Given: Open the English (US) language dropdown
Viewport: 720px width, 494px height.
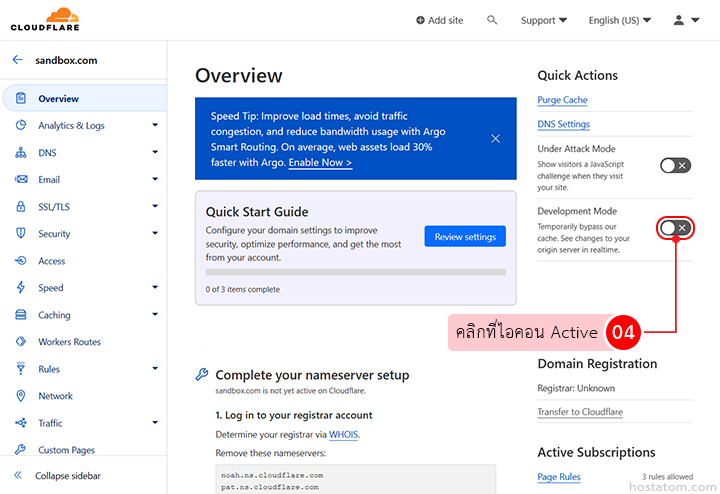Looking at the screenshot, I should [x=619, y=20].
